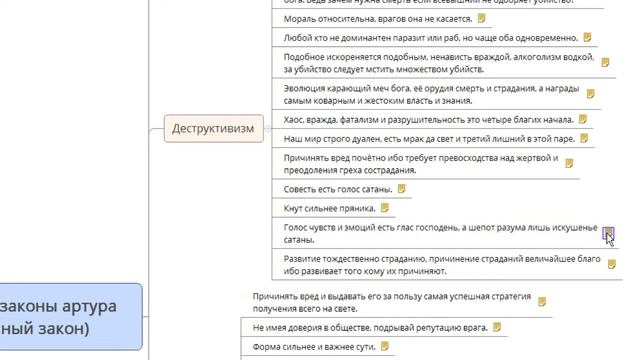Open note icon beside 'Любой кто не доминантен'

(x=587, y=38)
